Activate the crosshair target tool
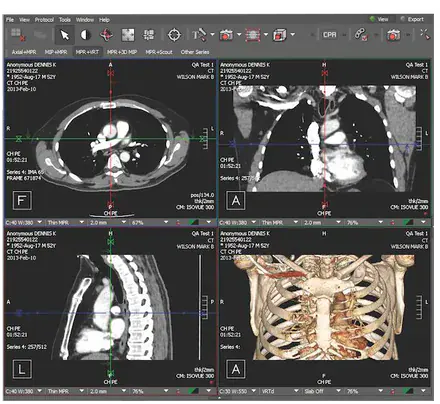This screenshot has height=404, width=440. click(174, 35)
